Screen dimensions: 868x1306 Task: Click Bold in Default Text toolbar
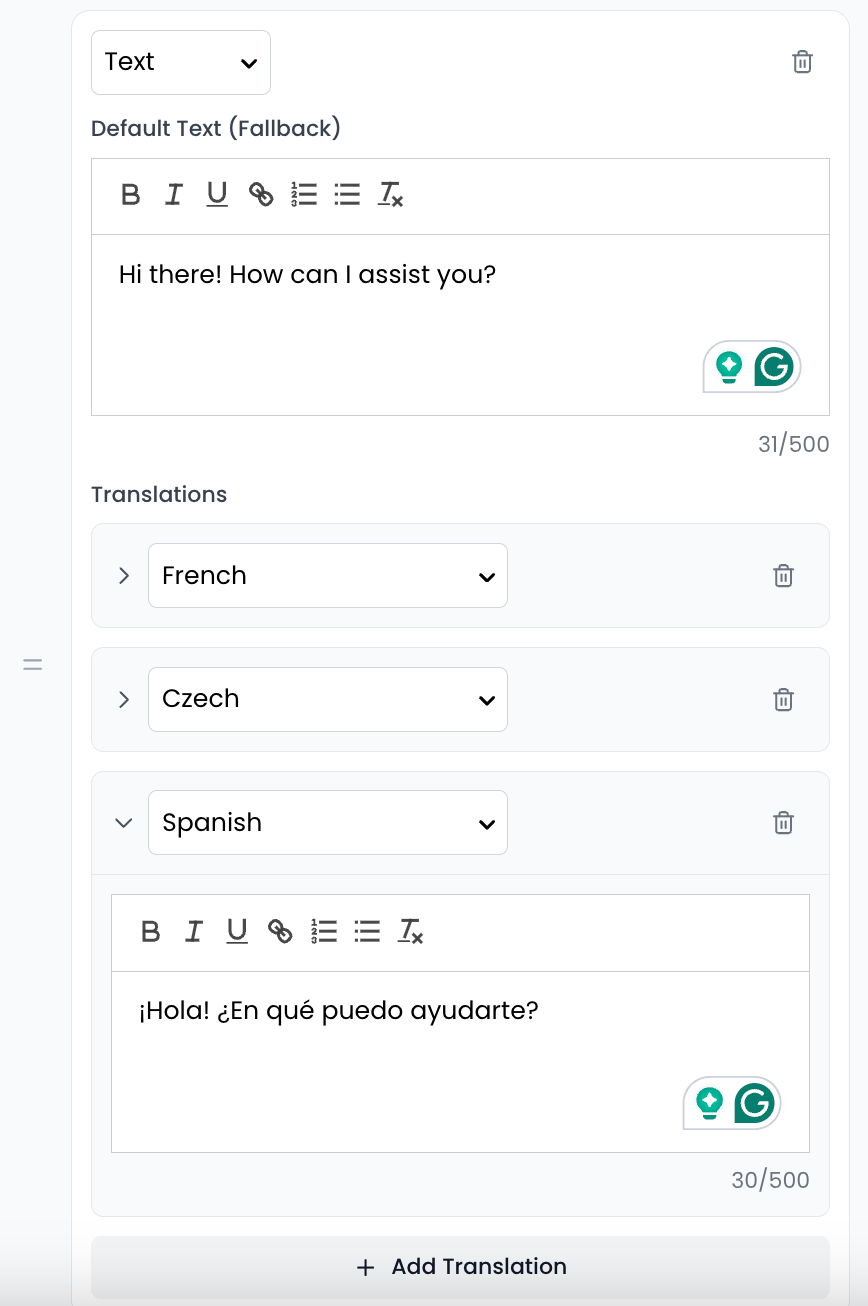(x=130, y=194)
